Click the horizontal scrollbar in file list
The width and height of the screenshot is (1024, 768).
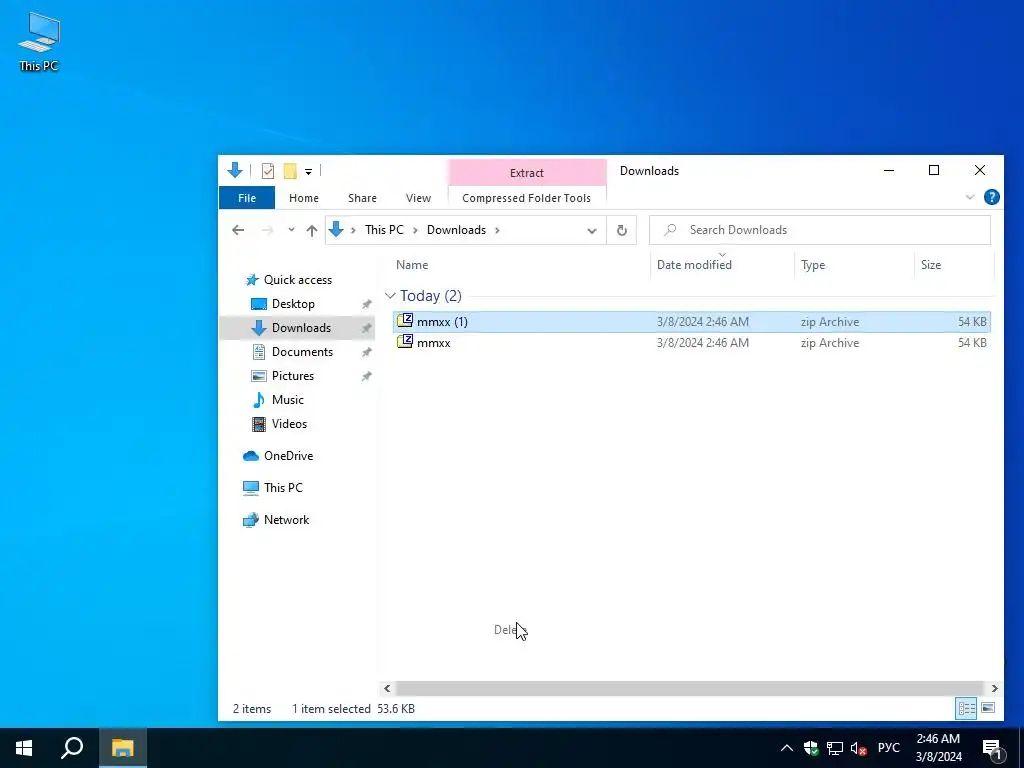[x=690, y=688]
